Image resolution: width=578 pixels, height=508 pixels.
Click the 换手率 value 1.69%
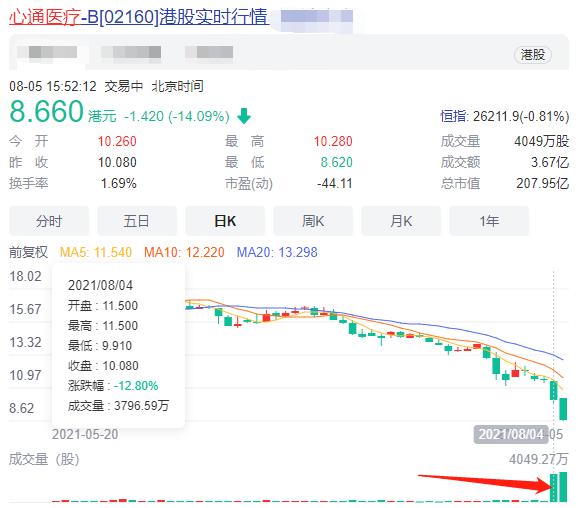[x=119, y=183]
